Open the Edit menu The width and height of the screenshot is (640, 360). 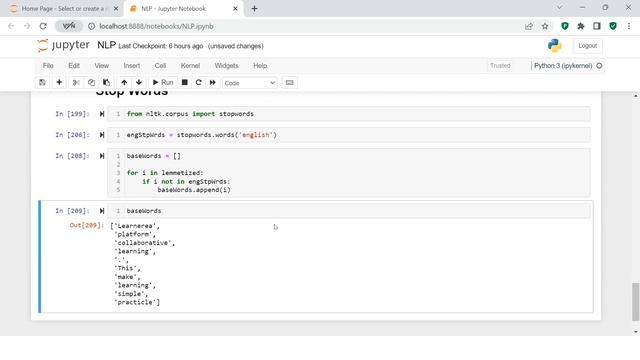pyautogui.click(x=74, y=66)
